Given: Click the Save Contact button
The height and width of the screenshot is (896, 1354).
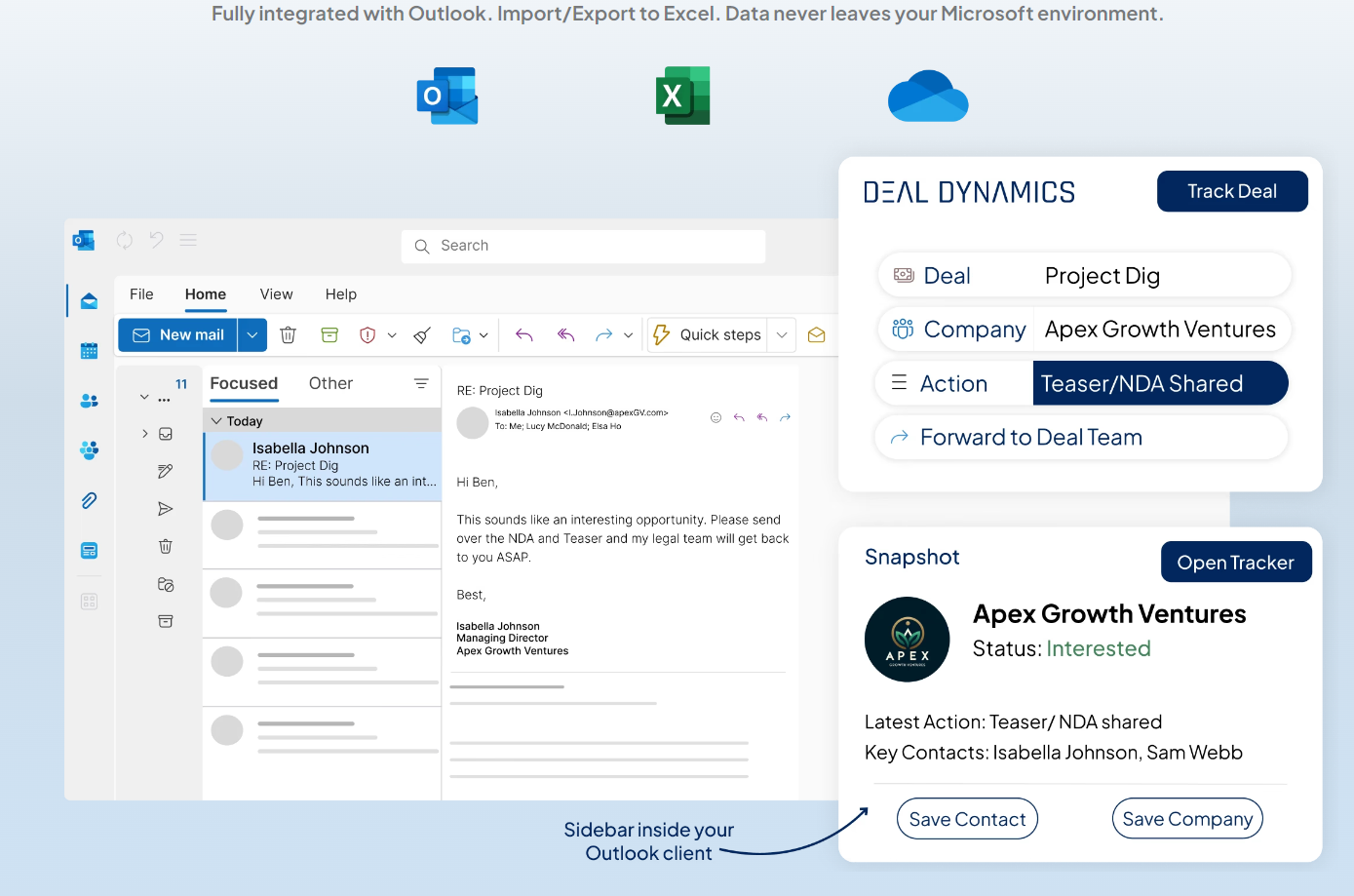Looking at the screenshot, I should 967,819.
